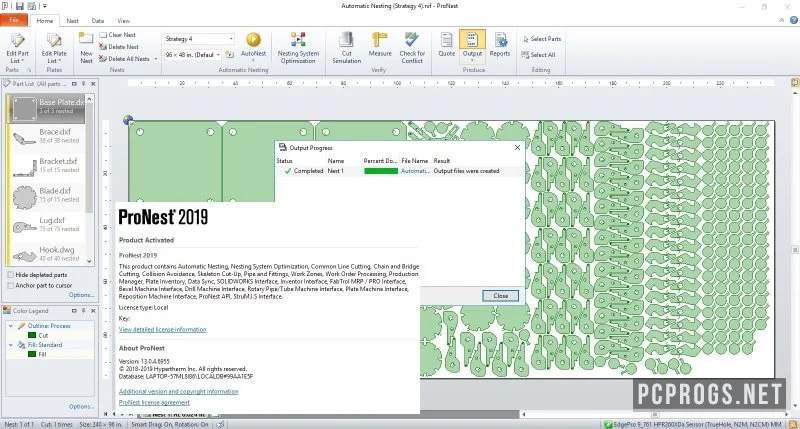Open the File menu
Viewport: 800px width, 429px height.
click(x=14, y=20)
